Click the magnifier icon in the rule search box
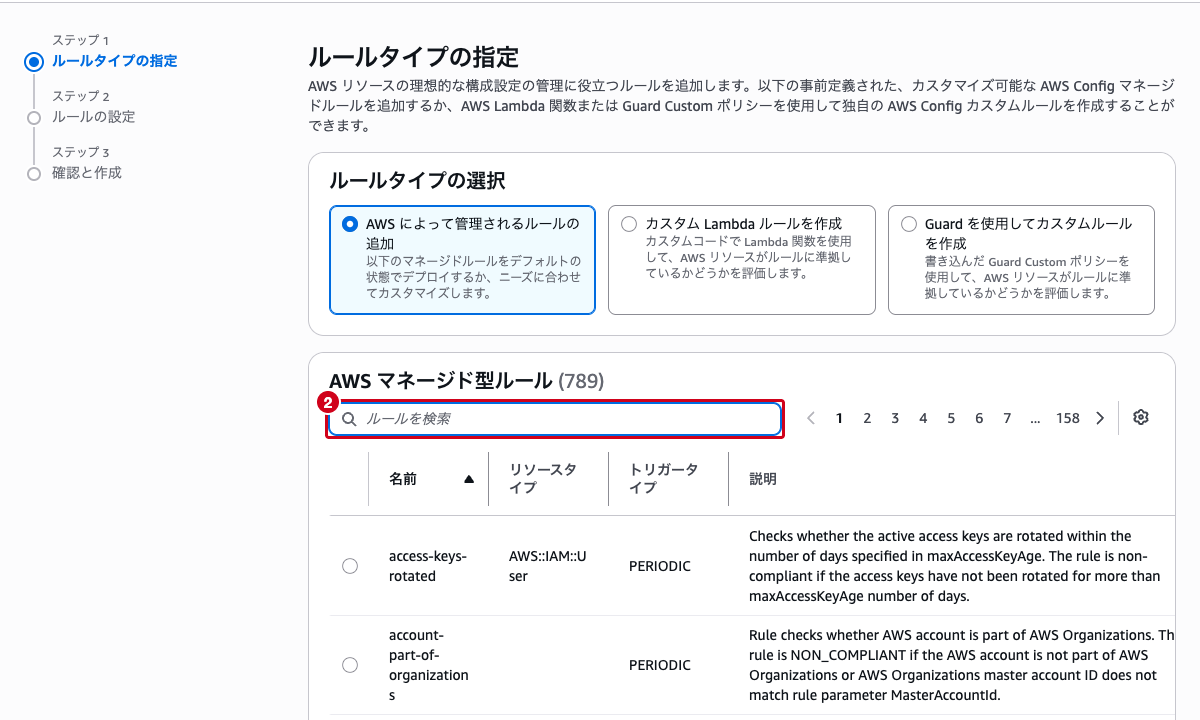 [x=350, y=419]
